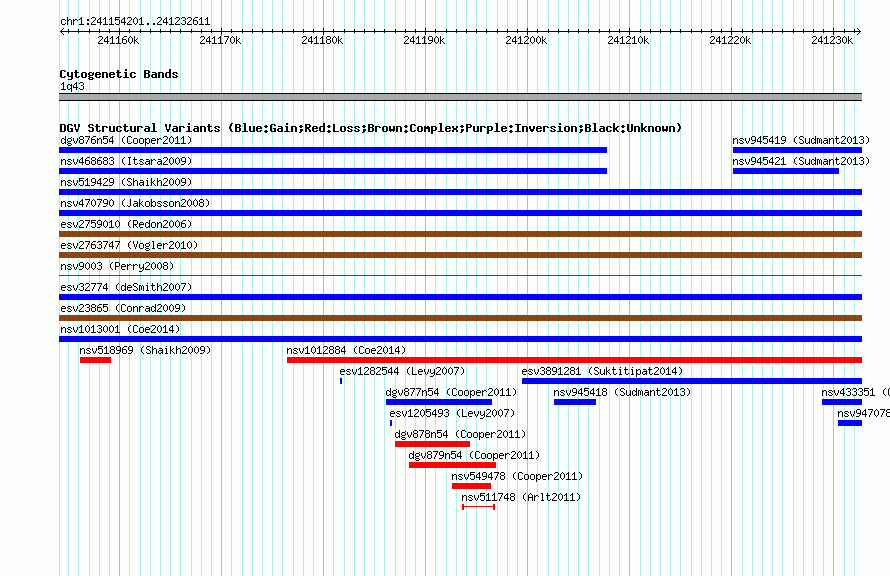Screen dimensions: 890x576
Task: Select brown complex bar under esv2759010
Action: [x=460, y=234]
